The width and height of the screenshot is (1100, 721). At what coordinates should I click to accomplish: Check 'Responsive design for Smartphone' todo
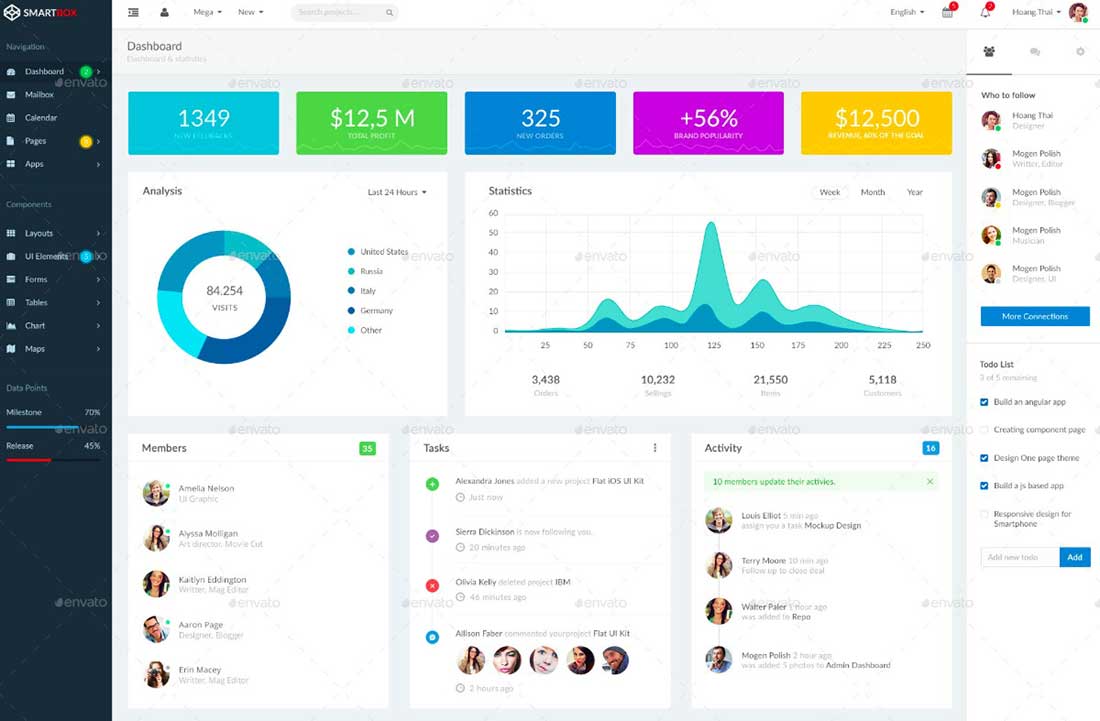(x=985, y=514)
